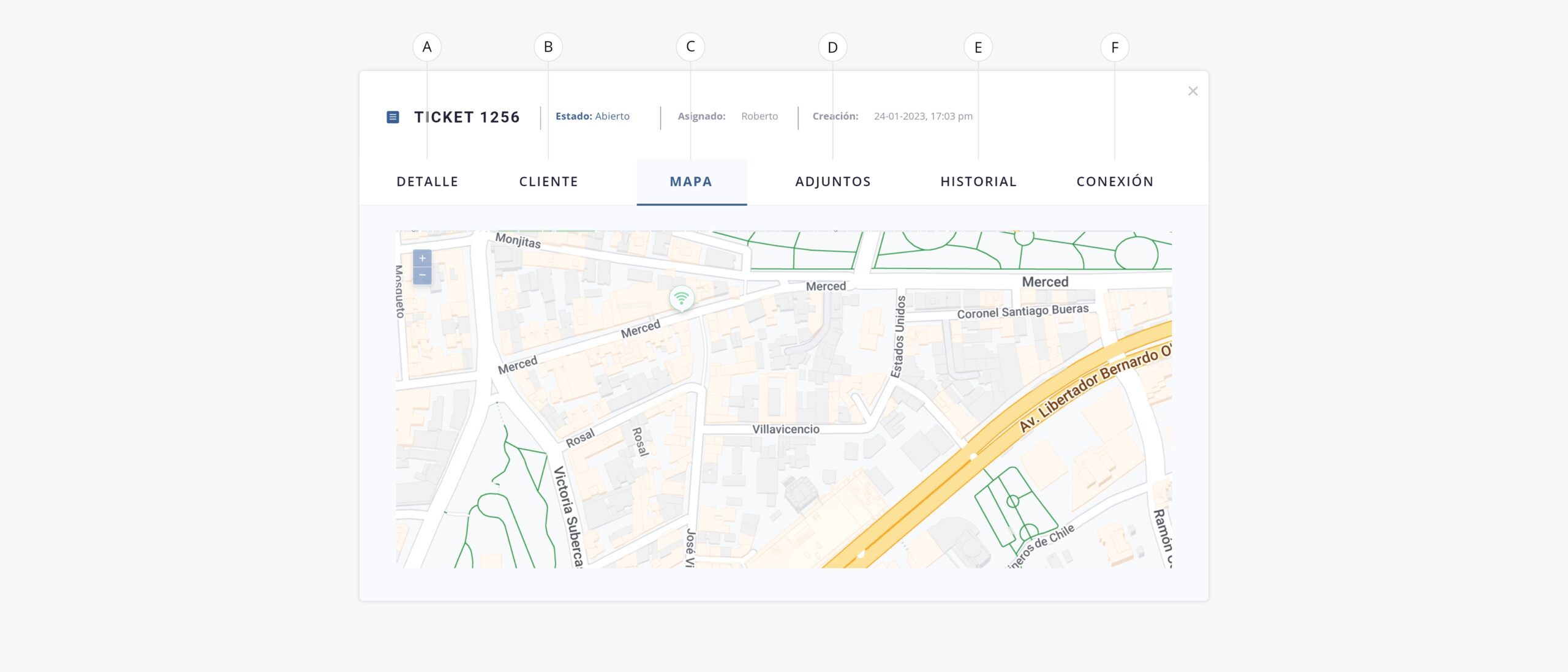Click the Estado: Abierto status text
This screenshot has width=1568, height=672.
click(x=592, y=116)
